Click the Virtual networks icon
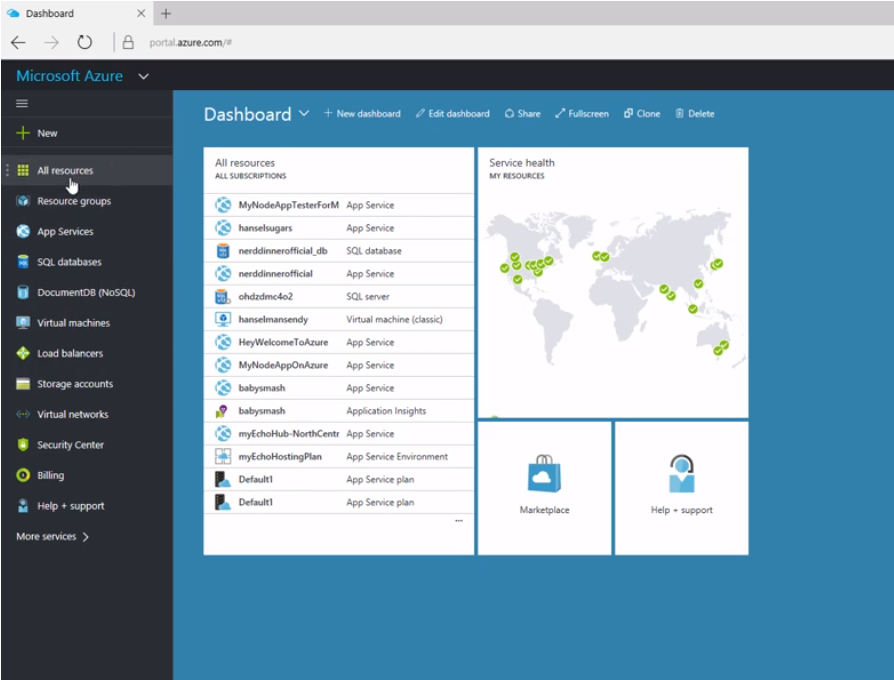Viewport: 894px width, 680px height. point(23,414)
